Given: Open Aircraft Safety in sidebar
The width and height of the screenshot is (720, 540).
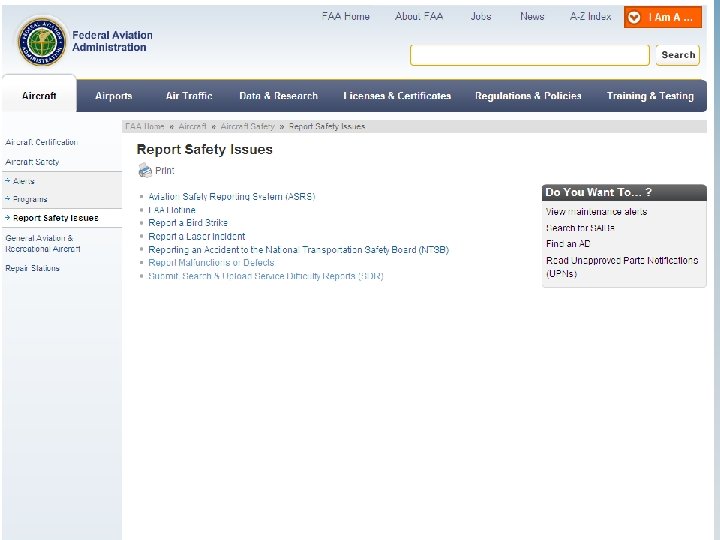Looking at the screenshot, I should click(32, 162).
